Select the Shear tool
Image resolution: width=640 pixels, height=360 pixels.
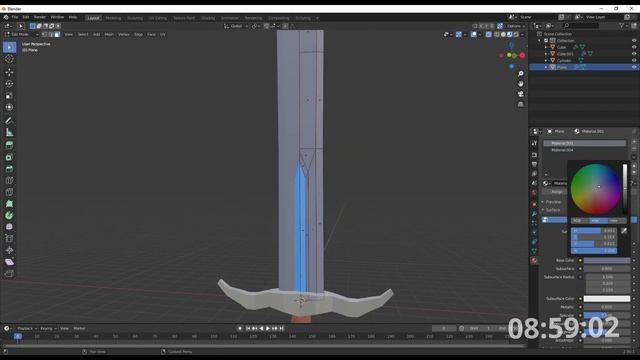coord(9,262)
